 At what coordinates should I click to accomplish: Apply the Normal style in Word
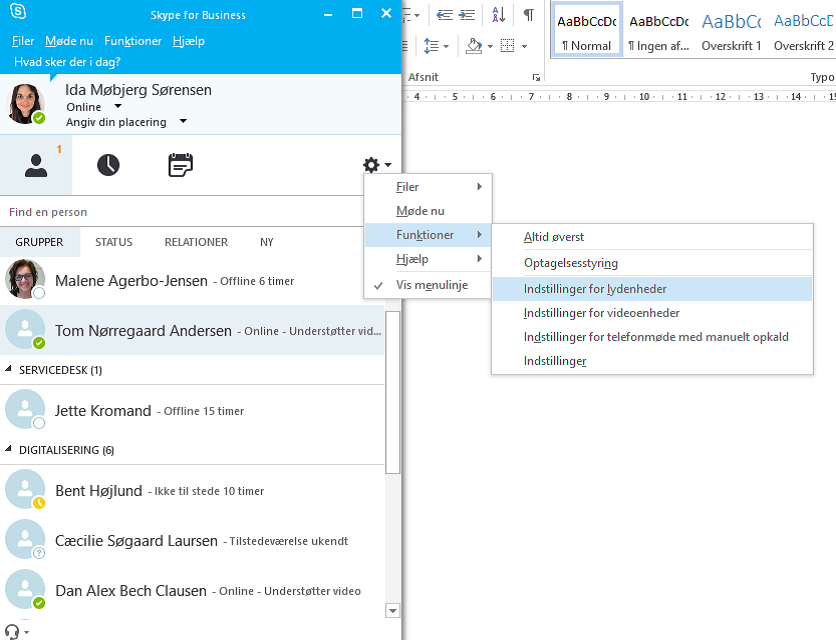(586, 30)
